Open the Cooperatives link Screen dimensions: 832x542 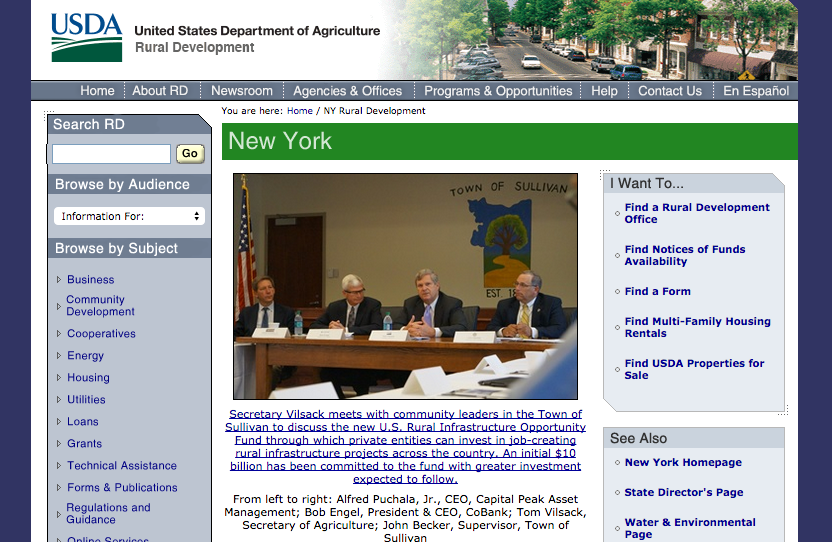pyautogui.click(x=101, y=334)
